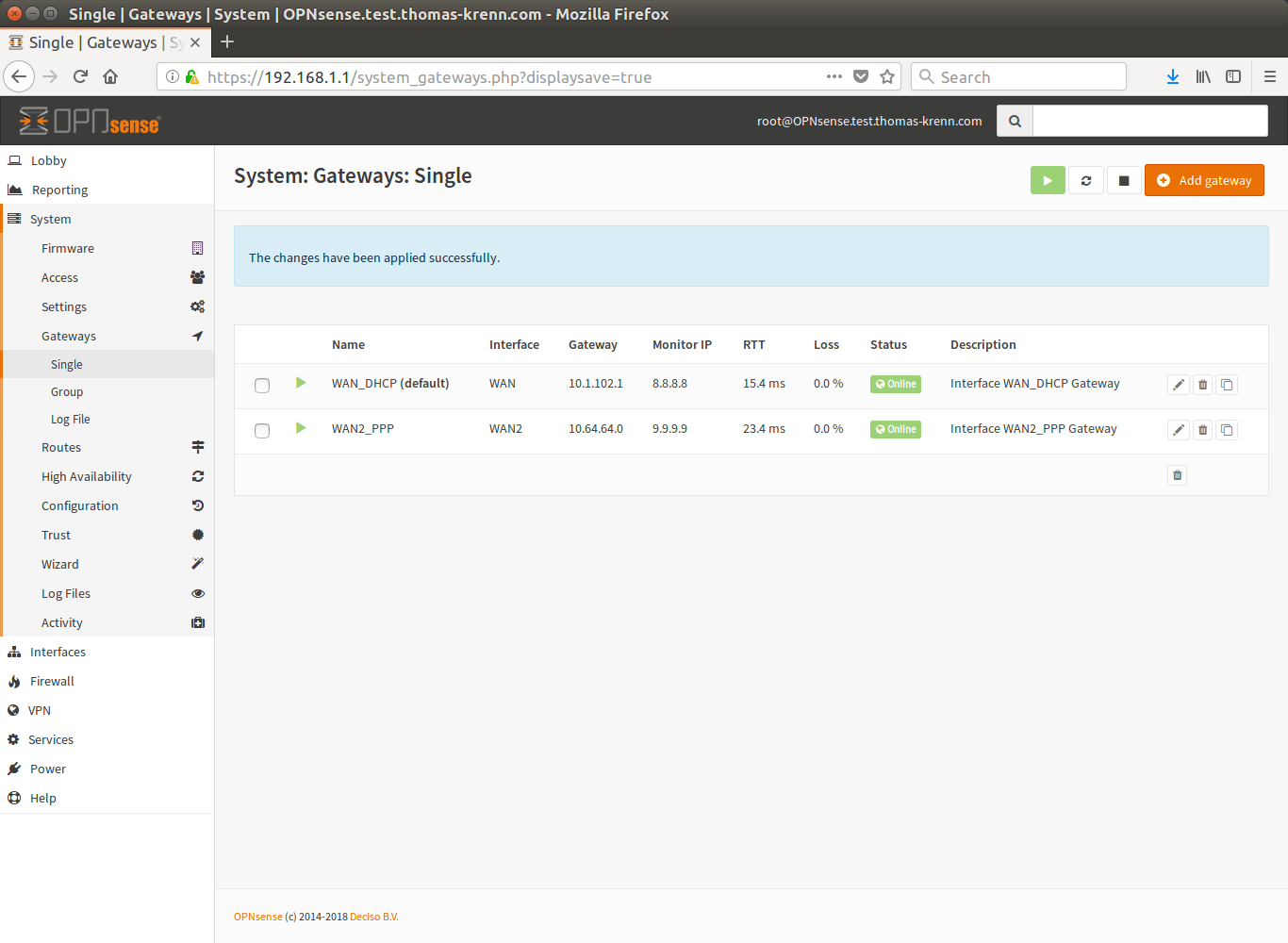
Task: Click the toggle selected gateways refresh icon
Action: [1085, 180]
